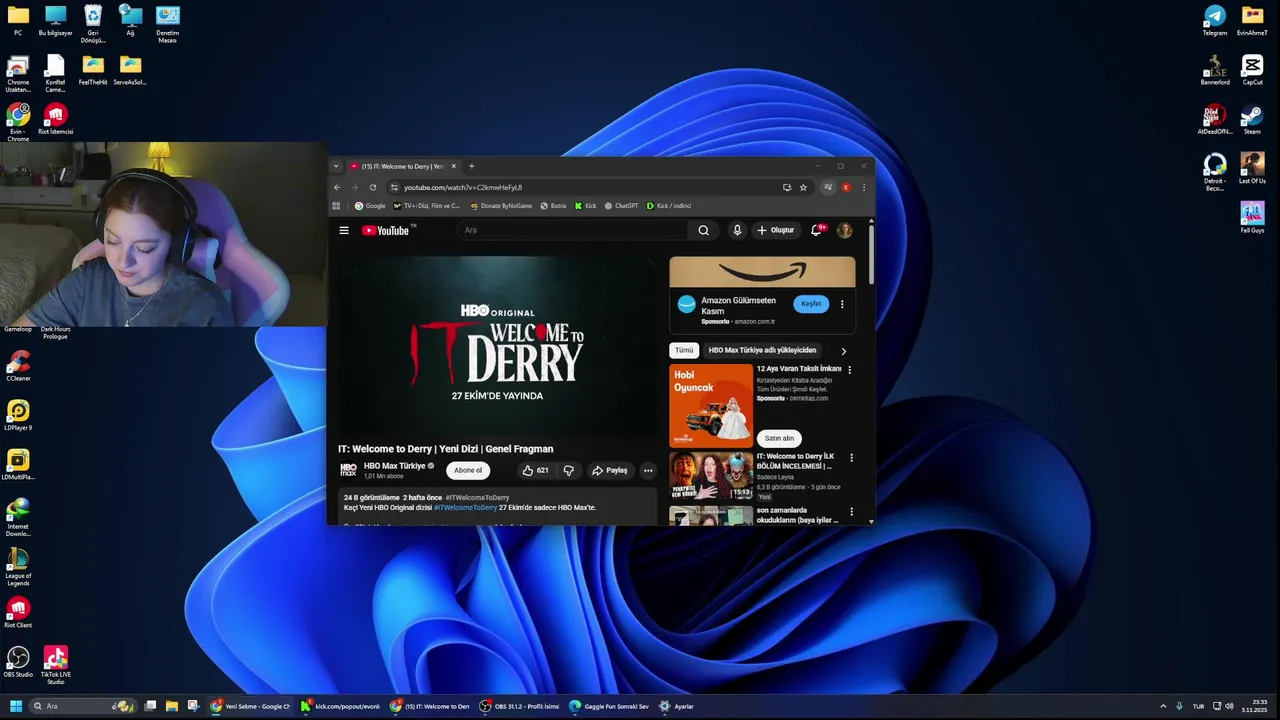Open OBS Studio desktop shortcut
Screen dimensions: 1280x720
pos(18,662)
